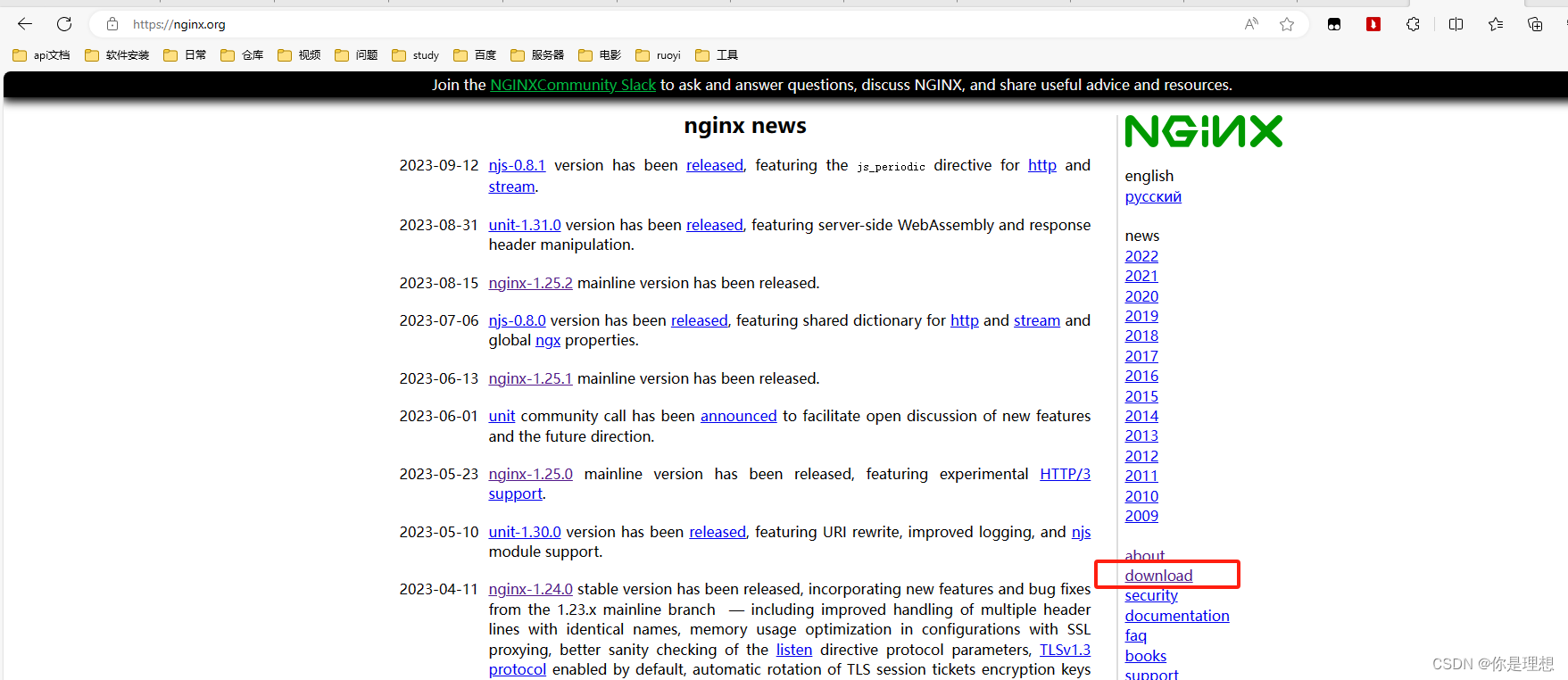Open favorites list icon

(1496, 24)
